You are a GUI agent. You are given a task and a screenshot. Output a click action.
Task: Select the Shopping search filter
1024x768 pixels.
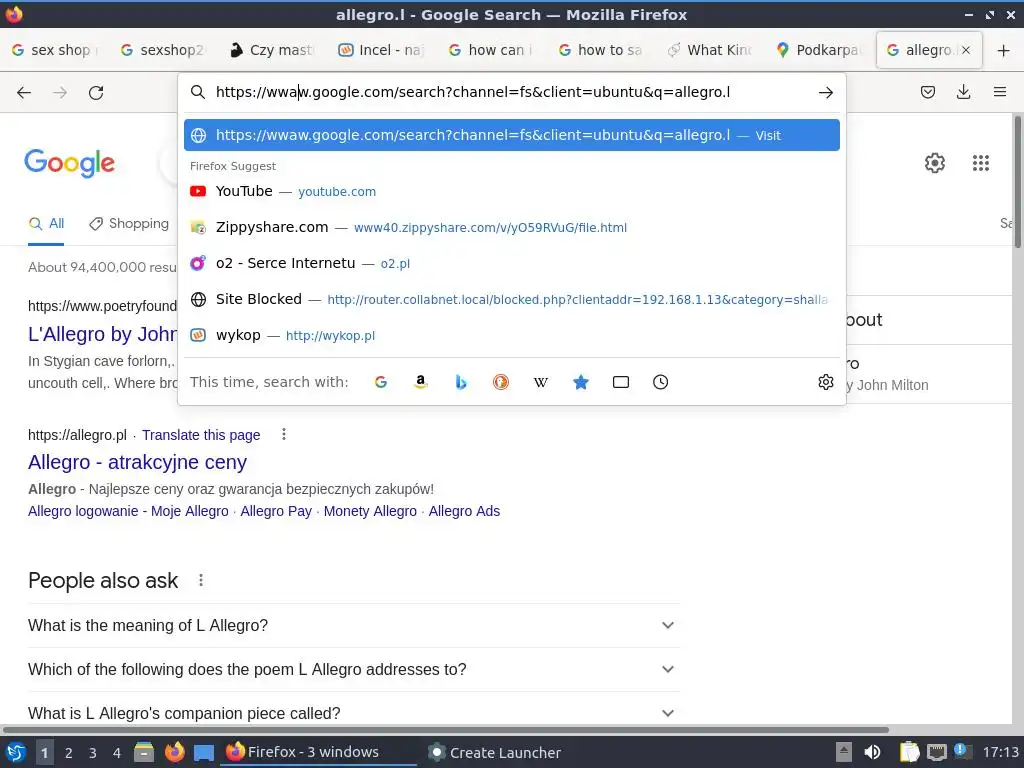[x=129, y=223]
